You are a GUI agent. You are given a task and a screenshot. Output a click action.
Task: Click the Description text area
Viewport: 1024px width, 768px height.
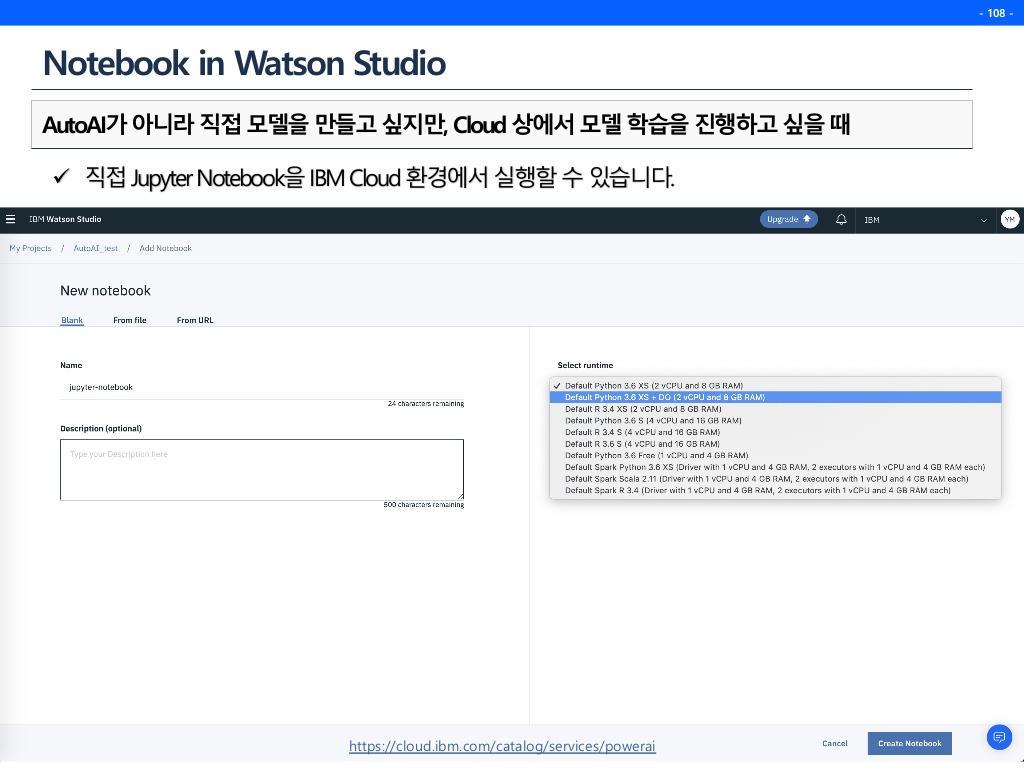pyautogui.click(x=261, y=469)
